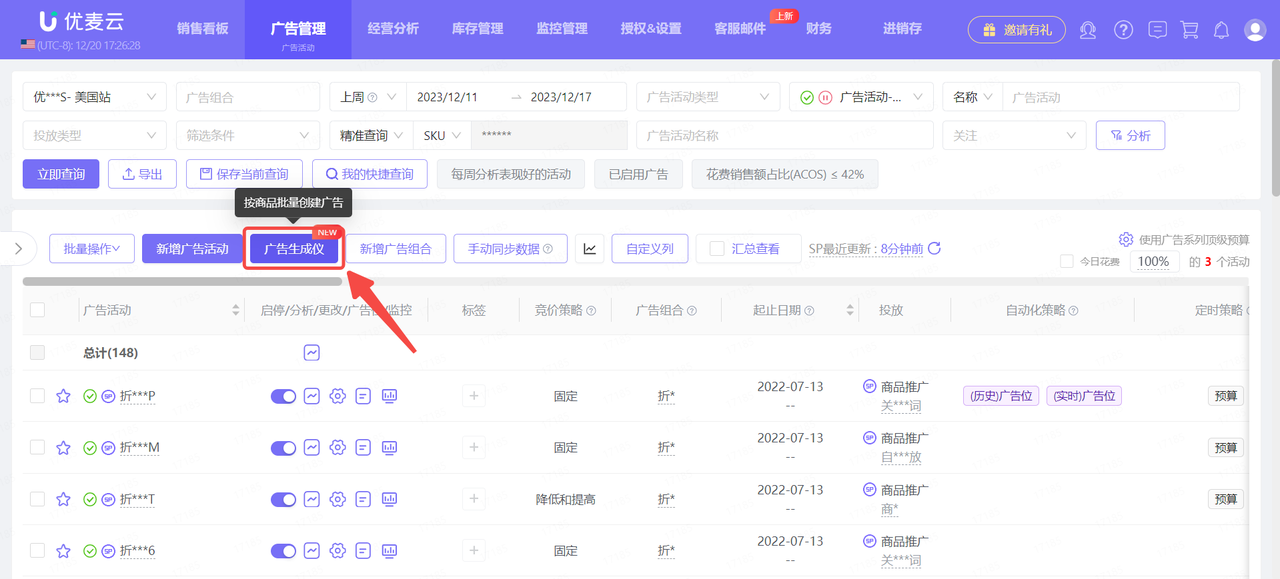Viewport: 1280px width, 579px height.
Task: Open the 批量操作 dropdown menu
Action: [x=91, y=248]
